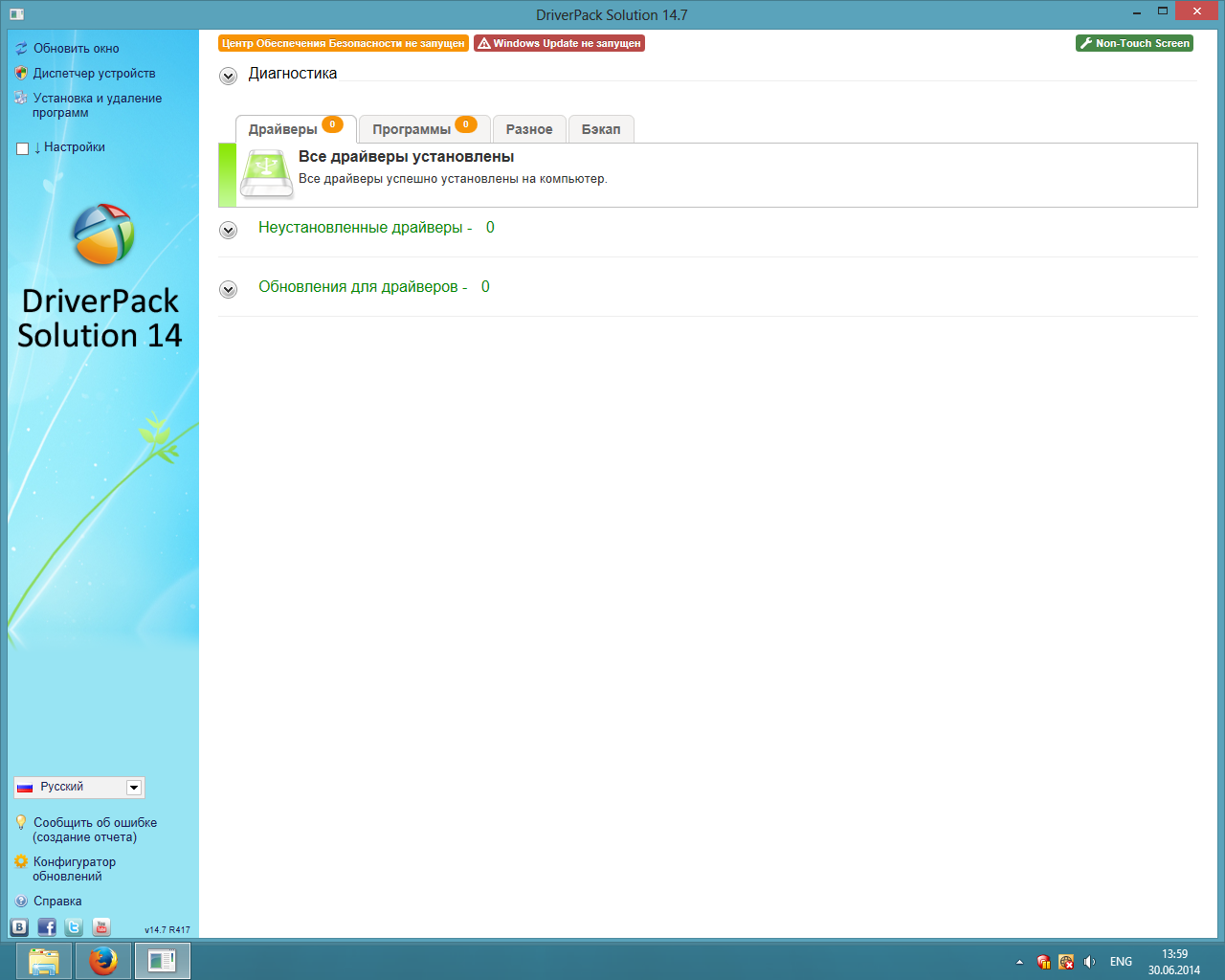This screenshot has height=980, width=1225.
Task: Click the Non-Touch Screen button
Action: coord(1134,43)
